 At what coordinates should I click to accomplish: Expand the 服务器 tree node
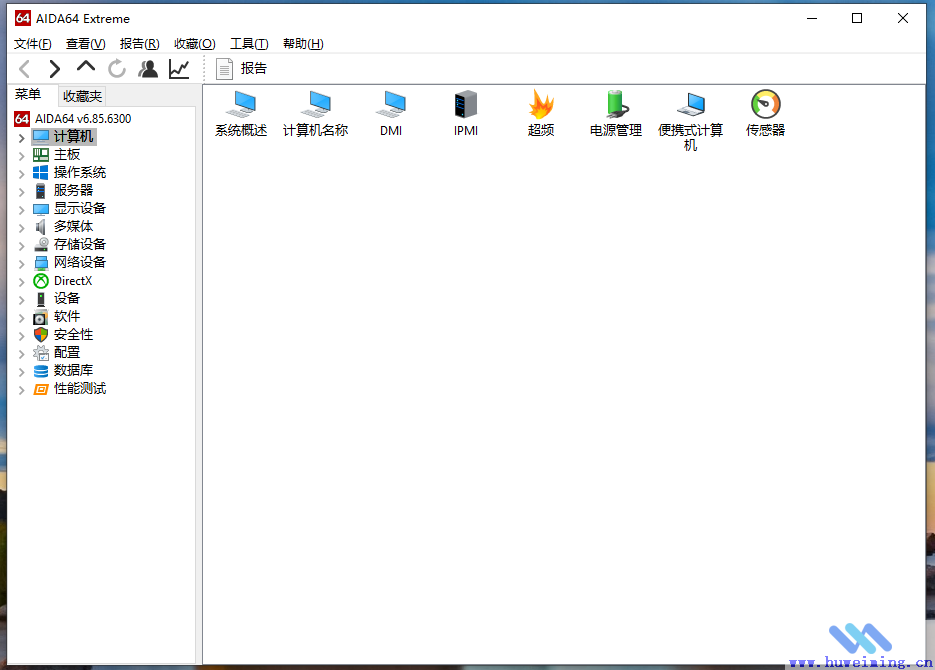tap(21, 191)
